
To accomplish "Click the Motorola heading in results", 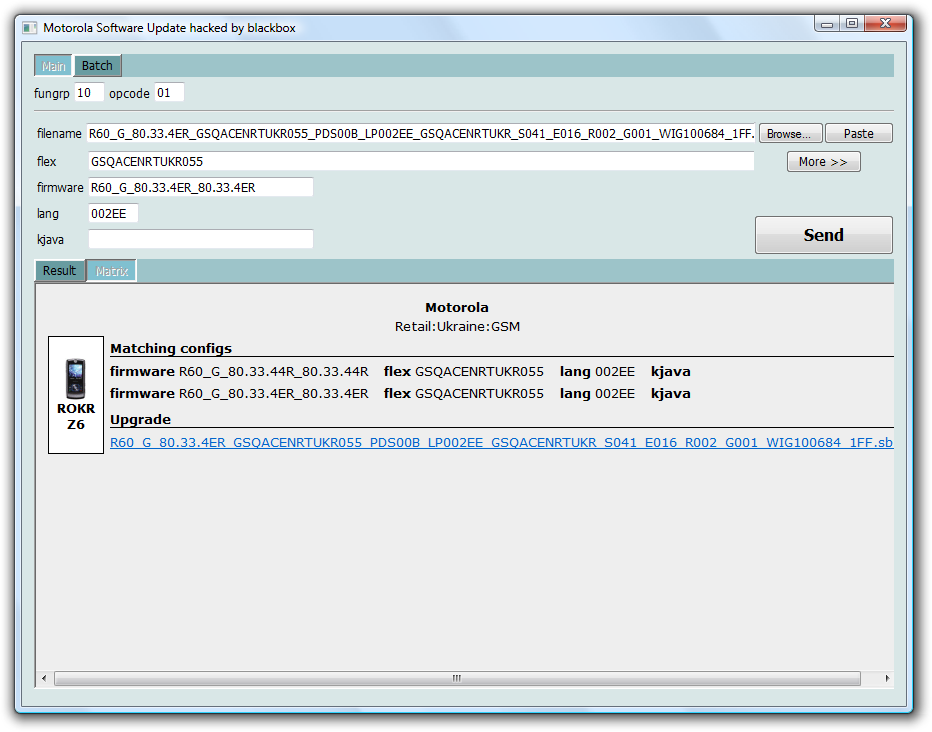I will point(457,308).
